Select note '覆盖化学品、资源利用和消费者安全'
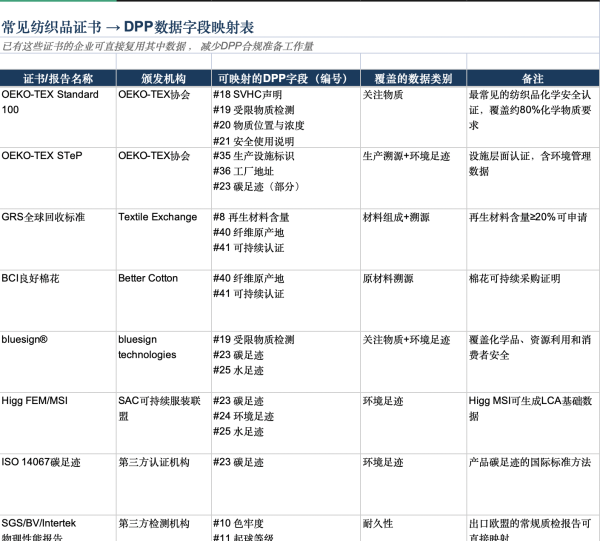The height and width of the screenshot is (541, 600). (533, 362)
